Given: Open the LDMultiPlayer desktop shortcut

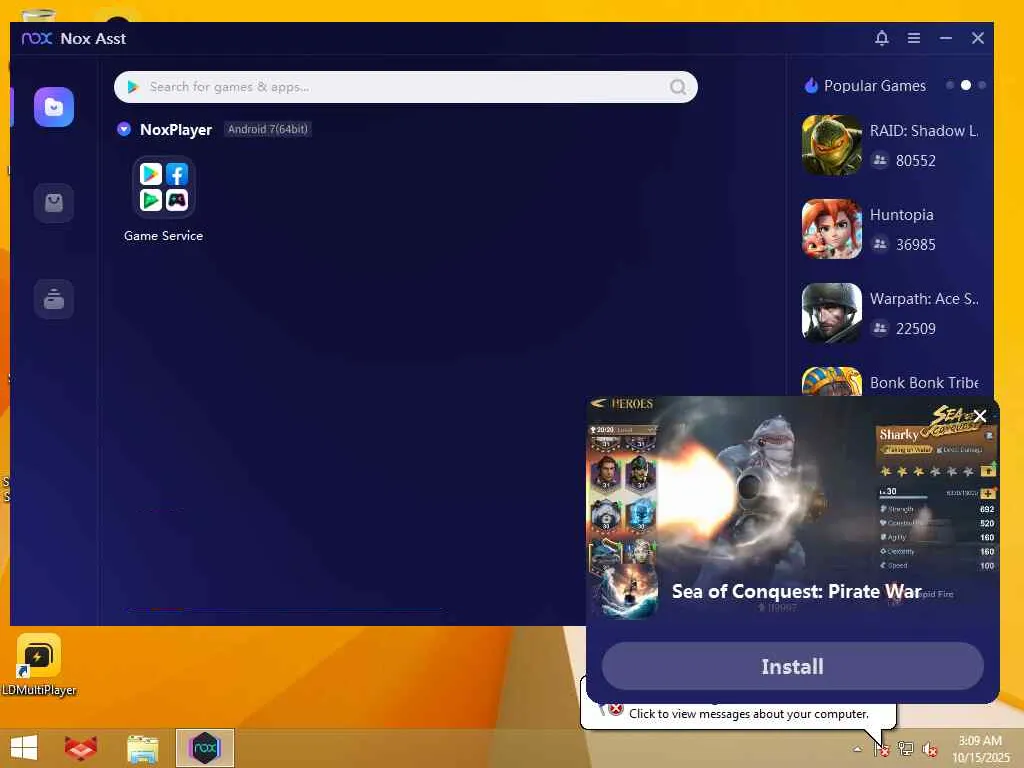Looking at the screenshot, I should (39, 665).
